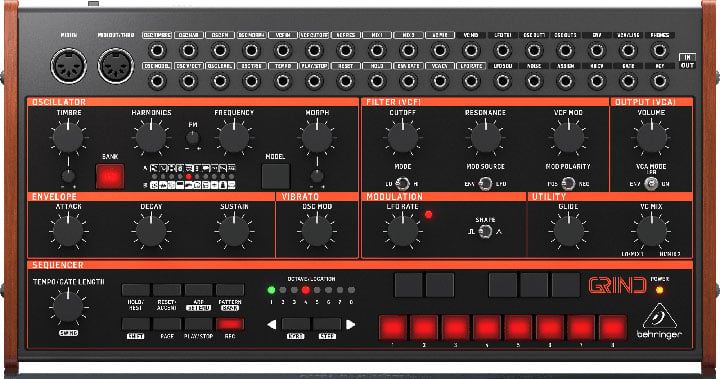Click the RESONANCE knob
The width and height of the screenshot is (720, 379).
tap(485, 137)
